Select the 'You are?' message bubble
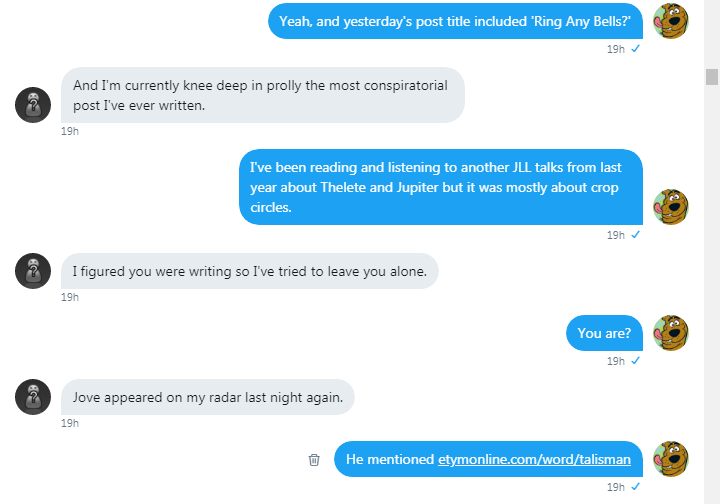The width and height of the screenshot is (720, 504). 604,333
